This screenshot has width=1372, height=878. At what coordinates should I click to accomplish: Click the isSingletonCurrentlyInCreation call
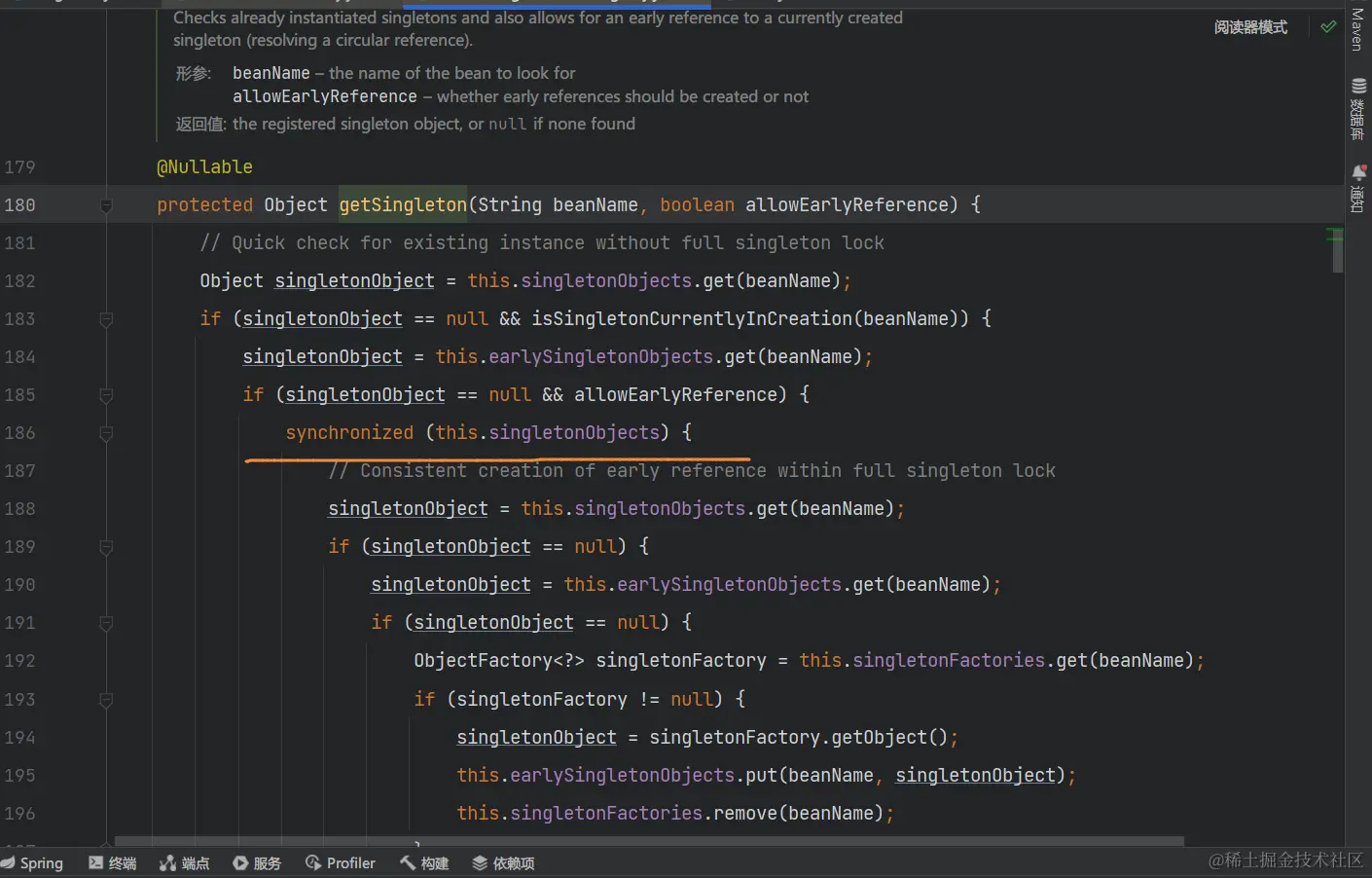(x=692, y=319)
